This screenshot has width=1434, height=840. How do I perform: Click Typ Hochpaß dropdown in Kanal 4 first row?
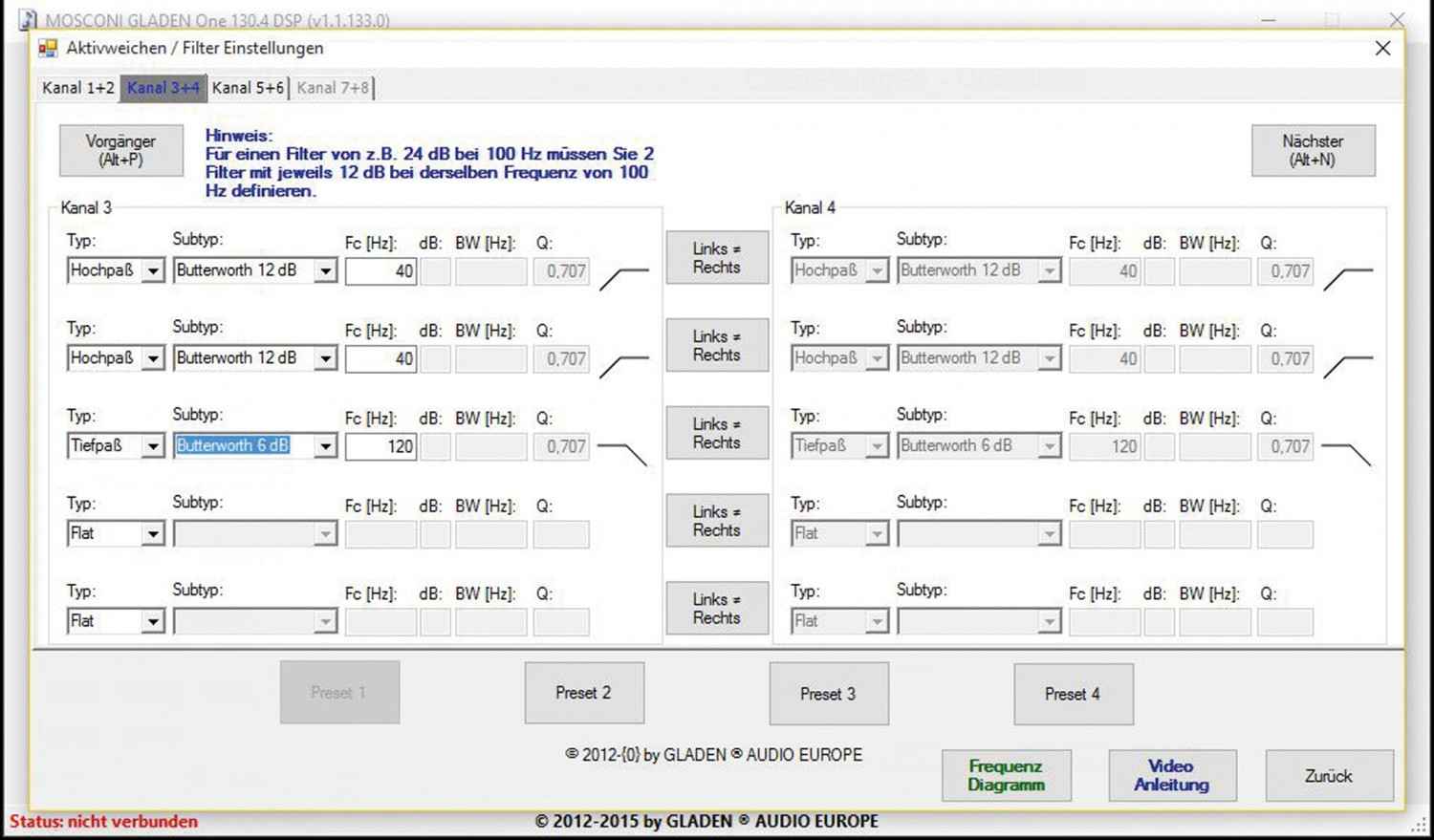[839, 270]
